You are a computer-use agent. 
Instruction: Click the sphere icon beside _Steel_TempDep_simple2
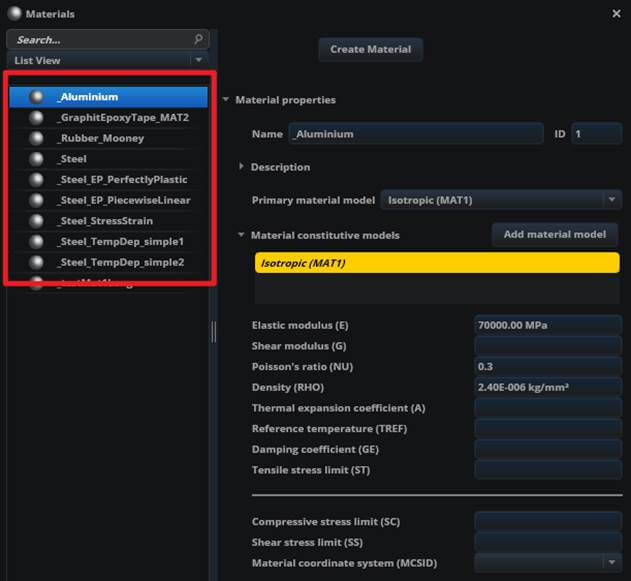pyautogui.click(x=38, y=263)
